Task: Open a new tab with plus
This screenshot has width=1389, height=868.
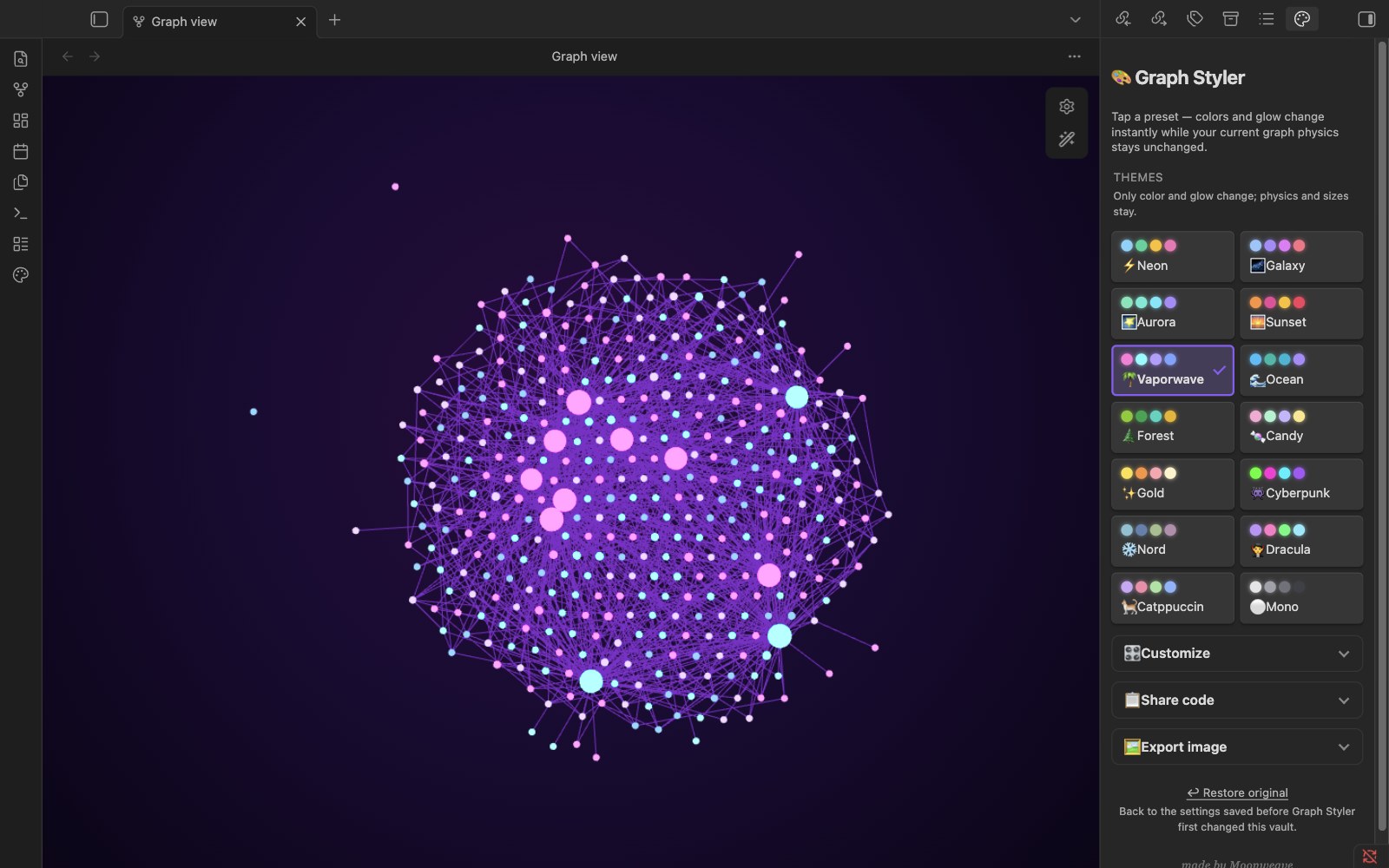Action: click(334, 20)
